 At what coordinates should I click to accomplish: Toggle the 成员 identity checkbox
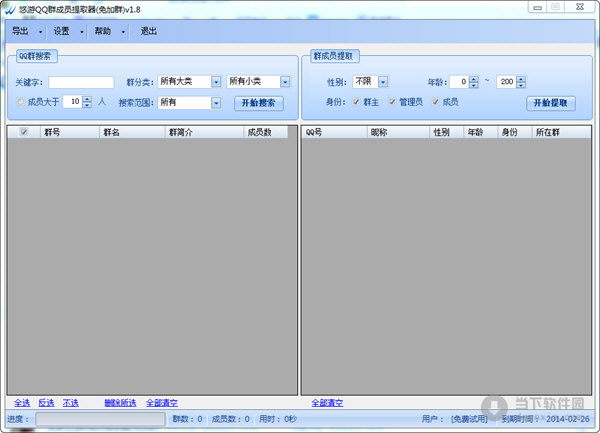tap(435, 101)
